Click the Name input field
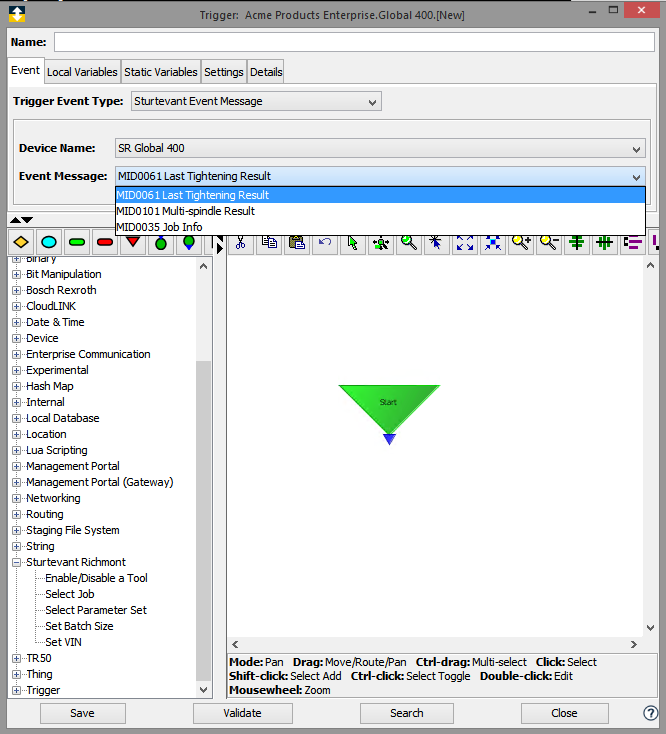The width and height of the screenshot is (666, 734). pyautogui.click(x=354, y=42)
